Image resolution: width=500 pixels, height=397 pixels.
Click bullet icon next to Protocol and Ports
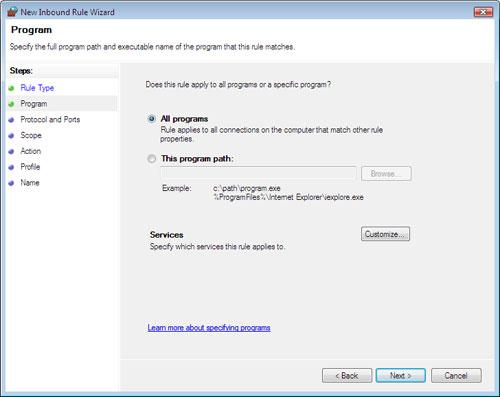pyautogui.click(x=11, y=120)
